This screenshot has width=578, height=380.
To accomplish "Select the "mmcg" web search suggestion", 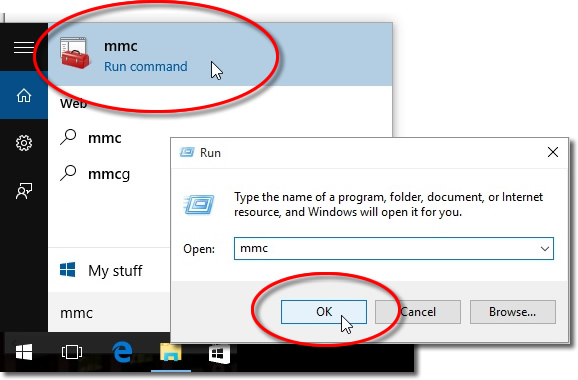I will tap(109, 173).
